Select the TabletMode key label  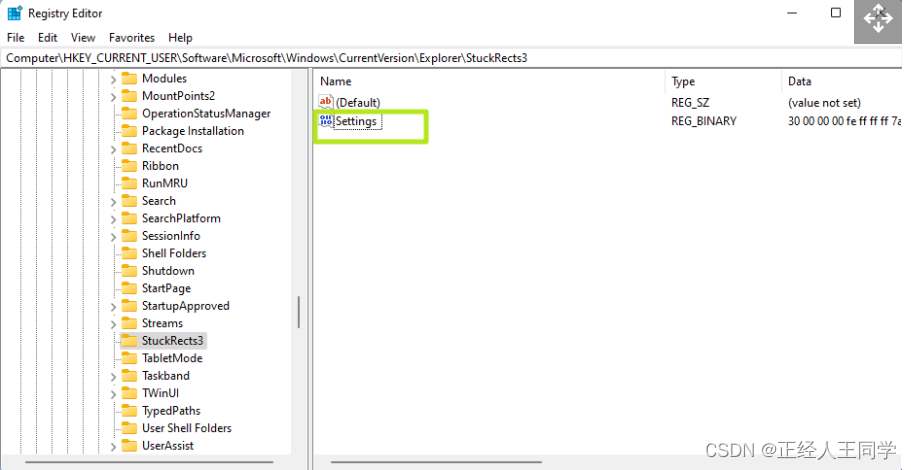click(x=172, y=358)
